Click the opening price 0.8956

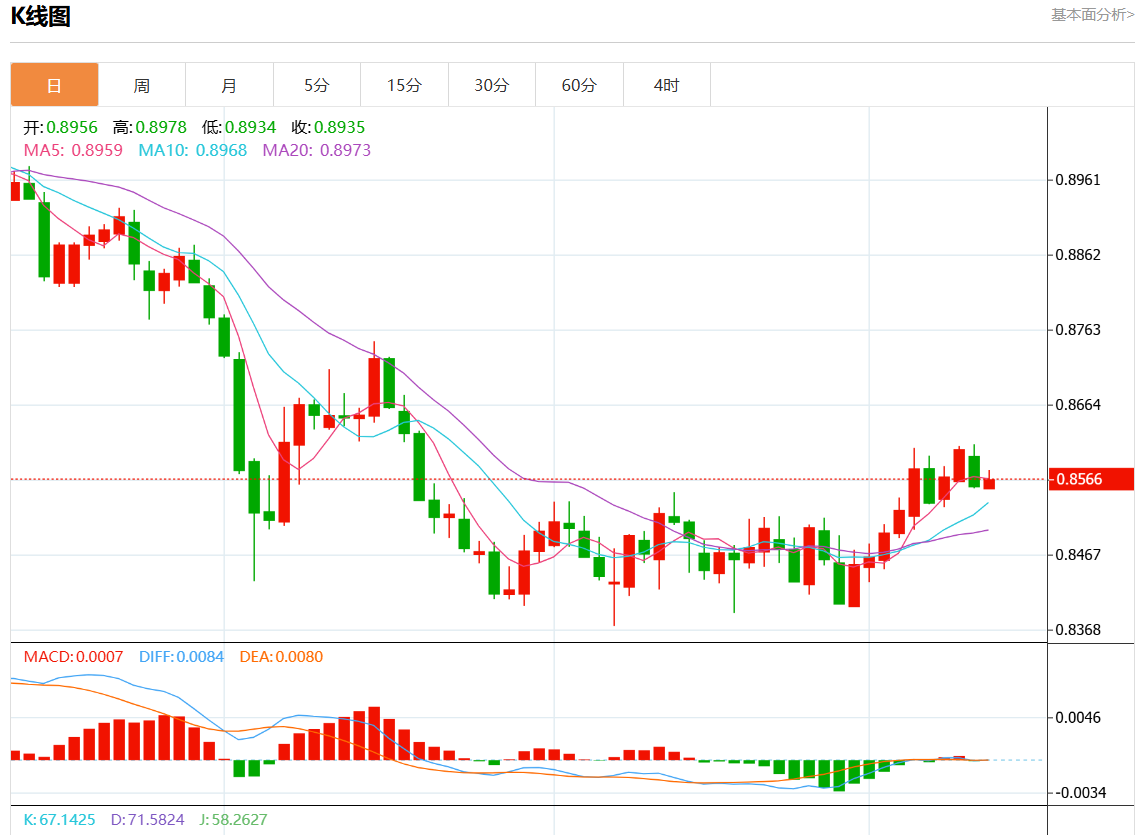point(72,127)
